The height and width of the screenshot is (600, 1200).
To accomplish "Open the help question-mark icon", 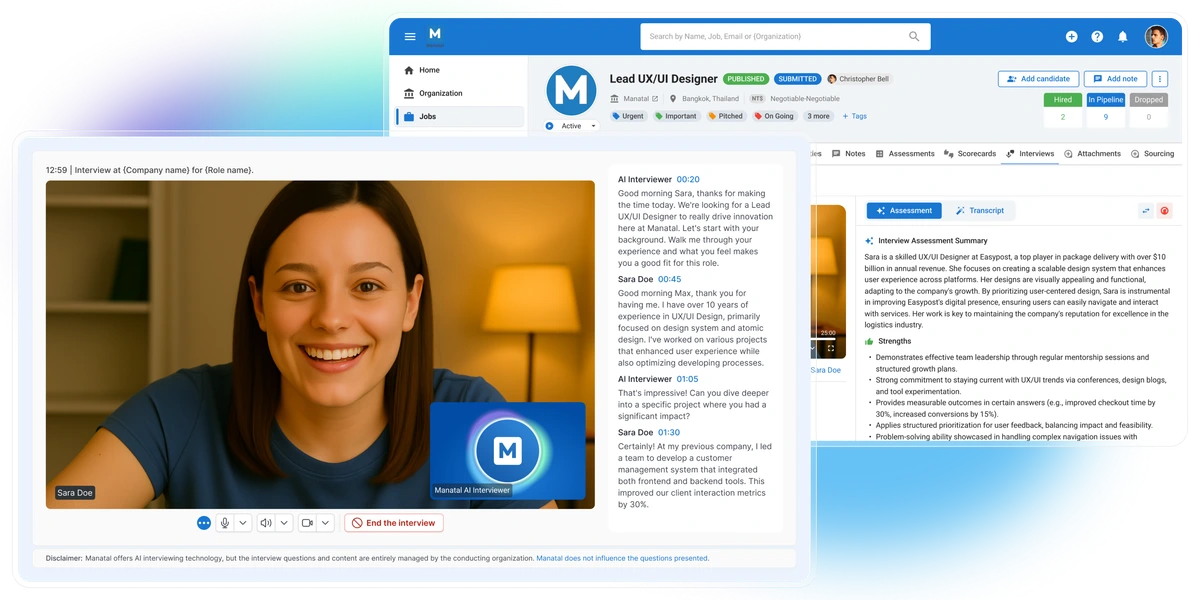I will [x=1097, y=36].
